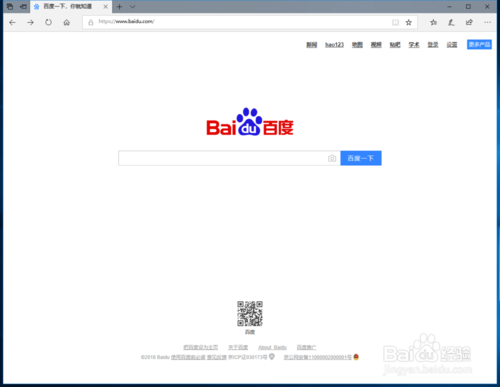This screenshot has height=387, width=500.
Task: Open the 百度推广 footer link
Action: (x=307, y=347)
